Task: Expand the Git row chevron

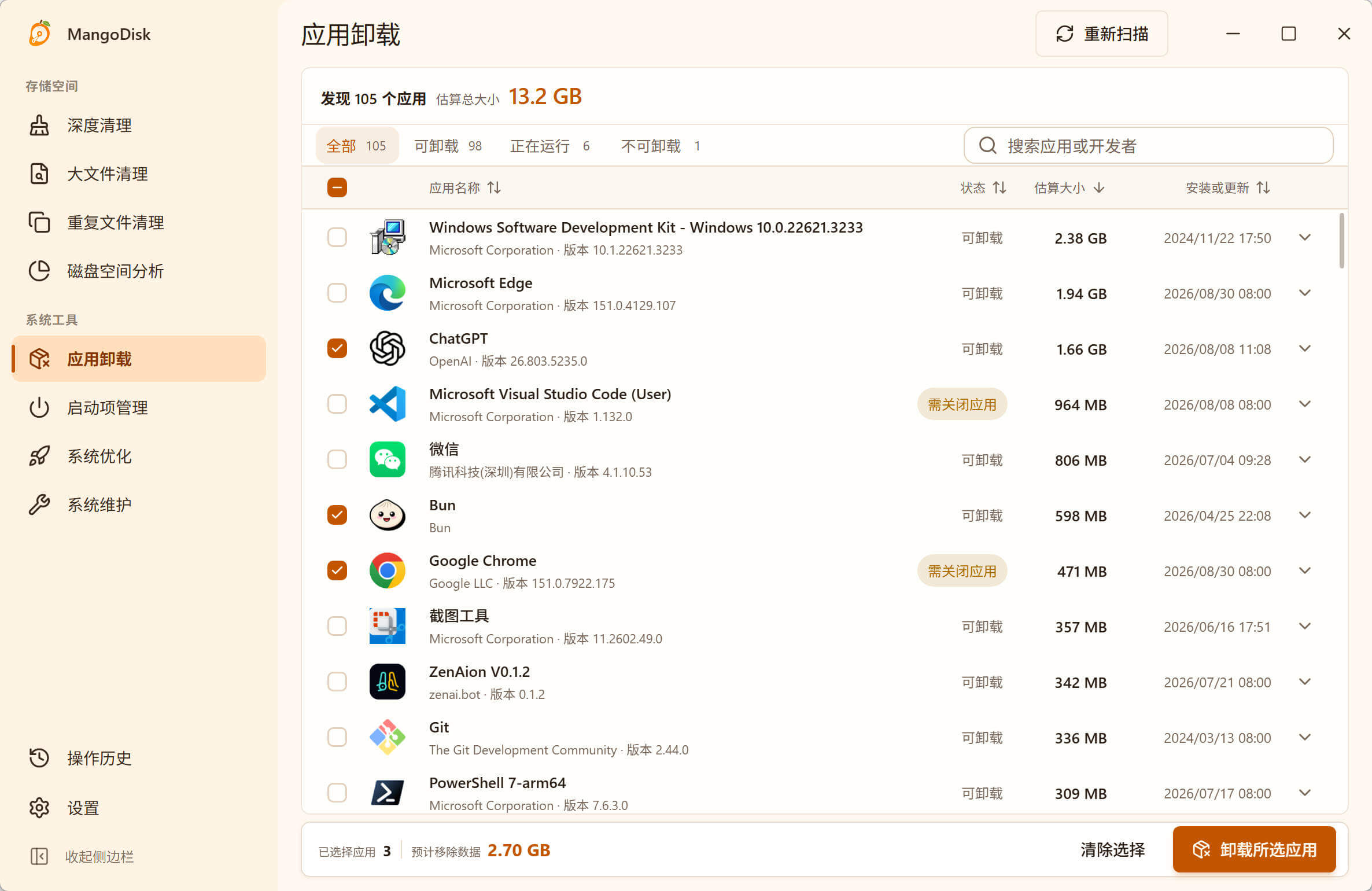Action: click(1305, 738)
